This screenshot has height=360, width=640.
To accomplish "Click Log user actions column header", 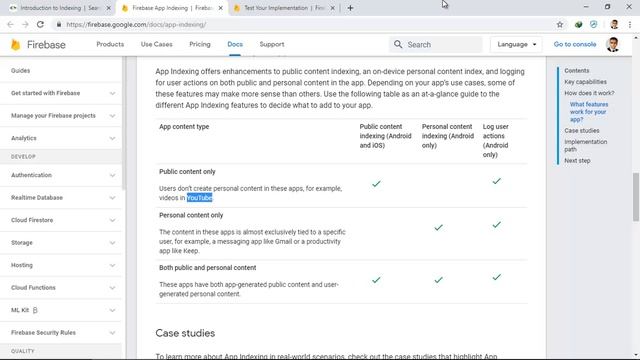I will coord(496,140).
